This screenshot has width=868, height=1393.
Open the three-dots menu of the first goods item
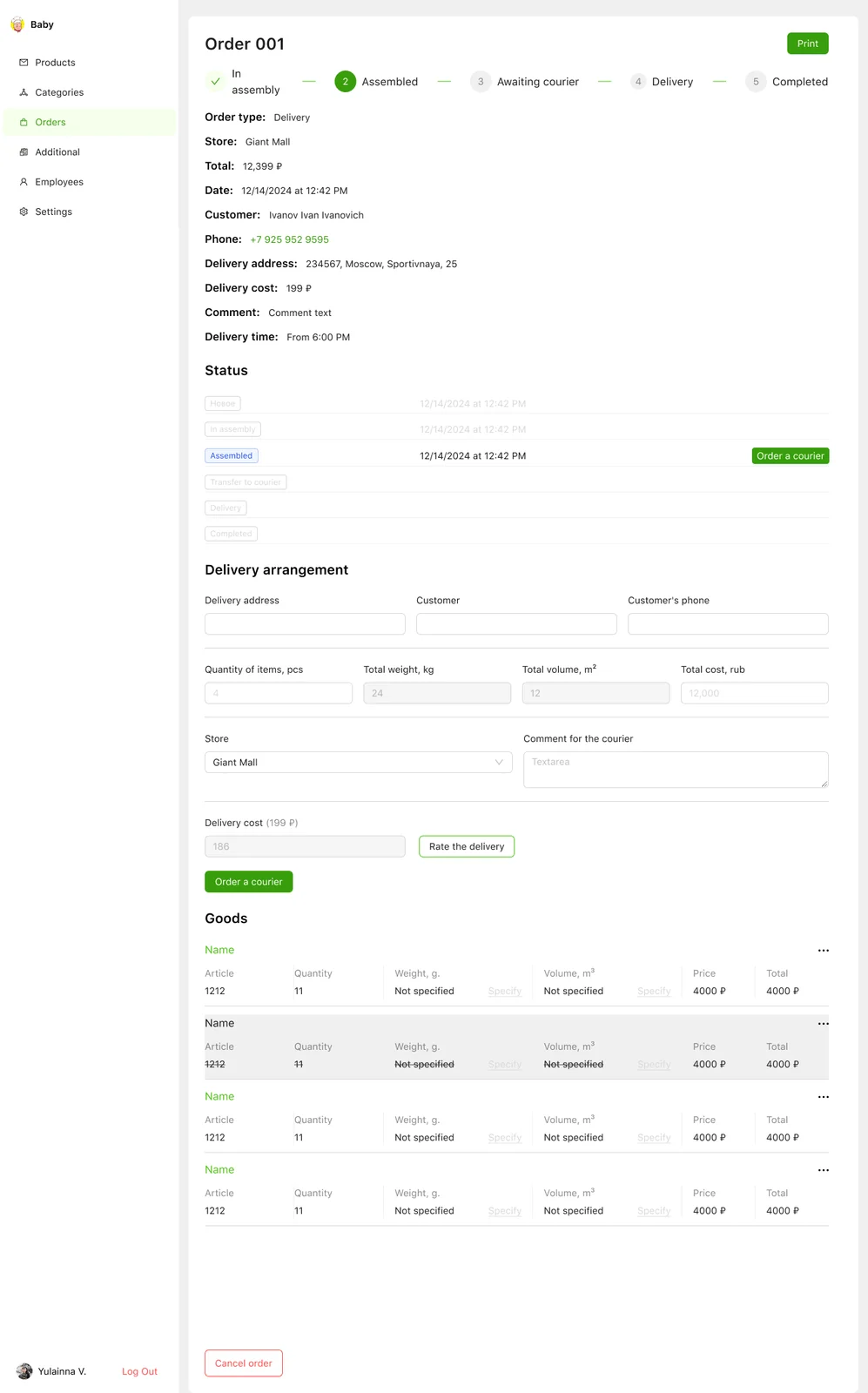tap(823, 951)
